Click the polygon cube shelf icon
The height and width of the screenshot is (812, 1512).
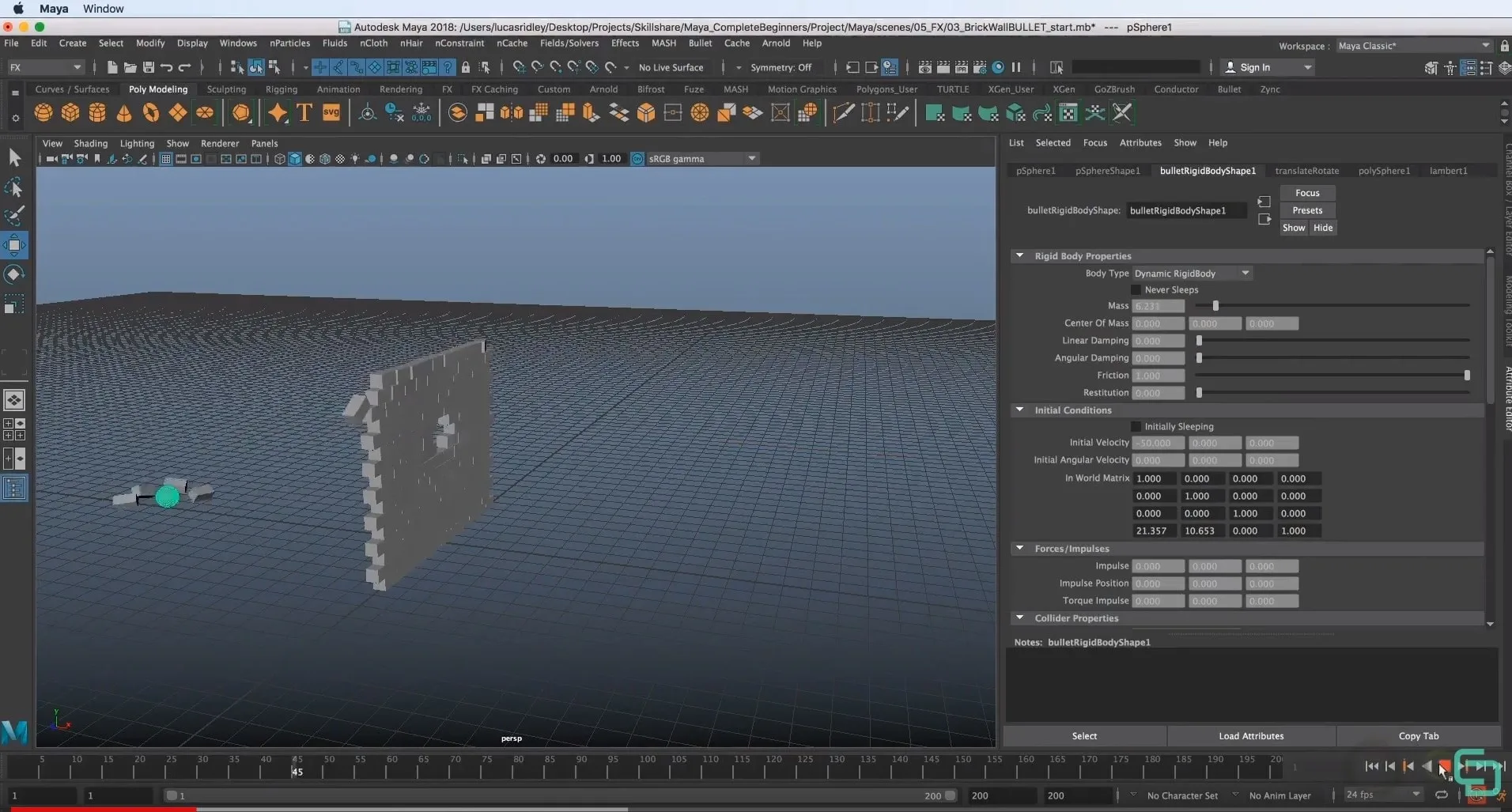click(x=70, y=113)
